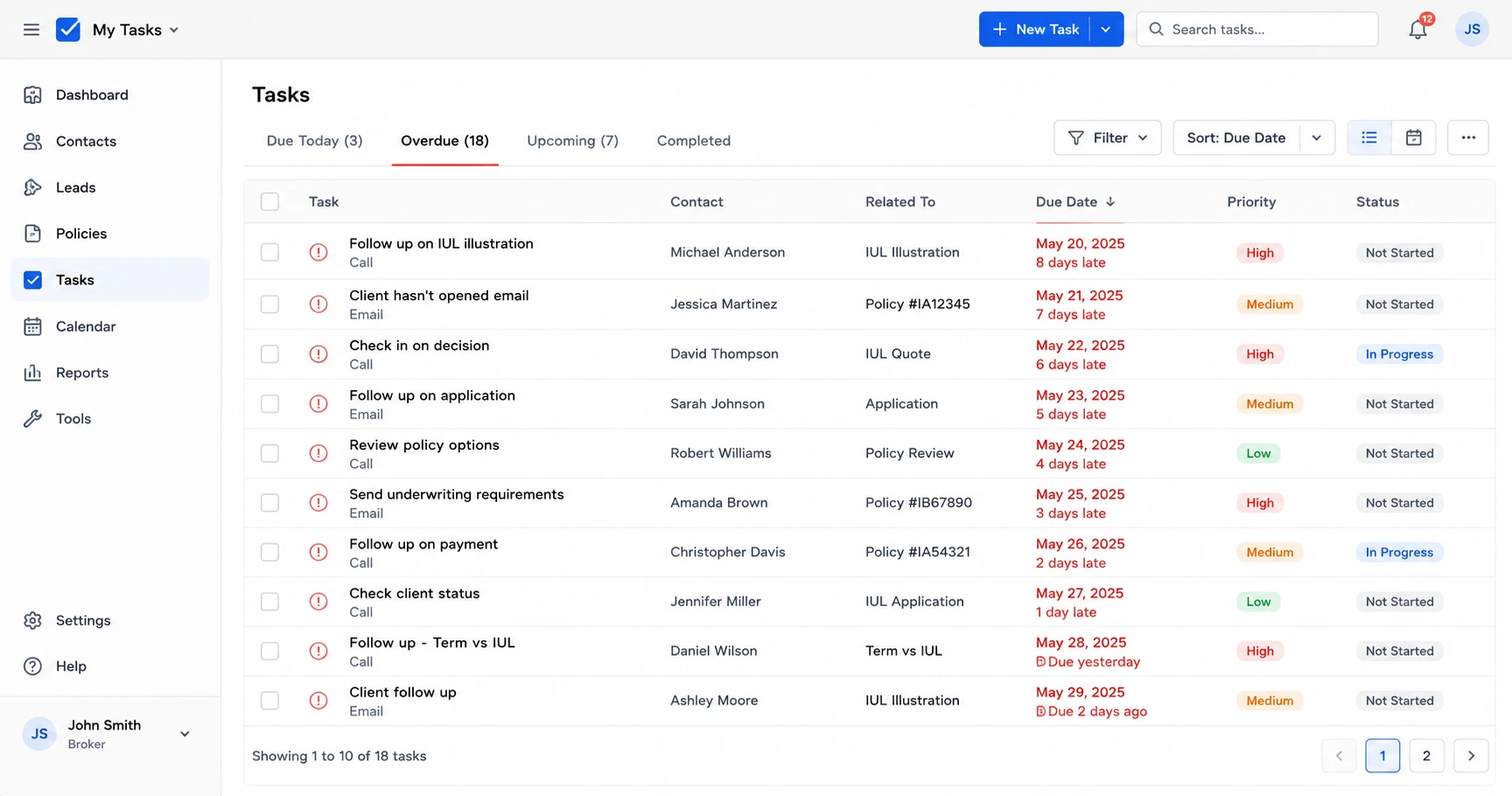Open the hamburger menu icon
Viewport: 1512px width, 796px height.
click(31, 30)
